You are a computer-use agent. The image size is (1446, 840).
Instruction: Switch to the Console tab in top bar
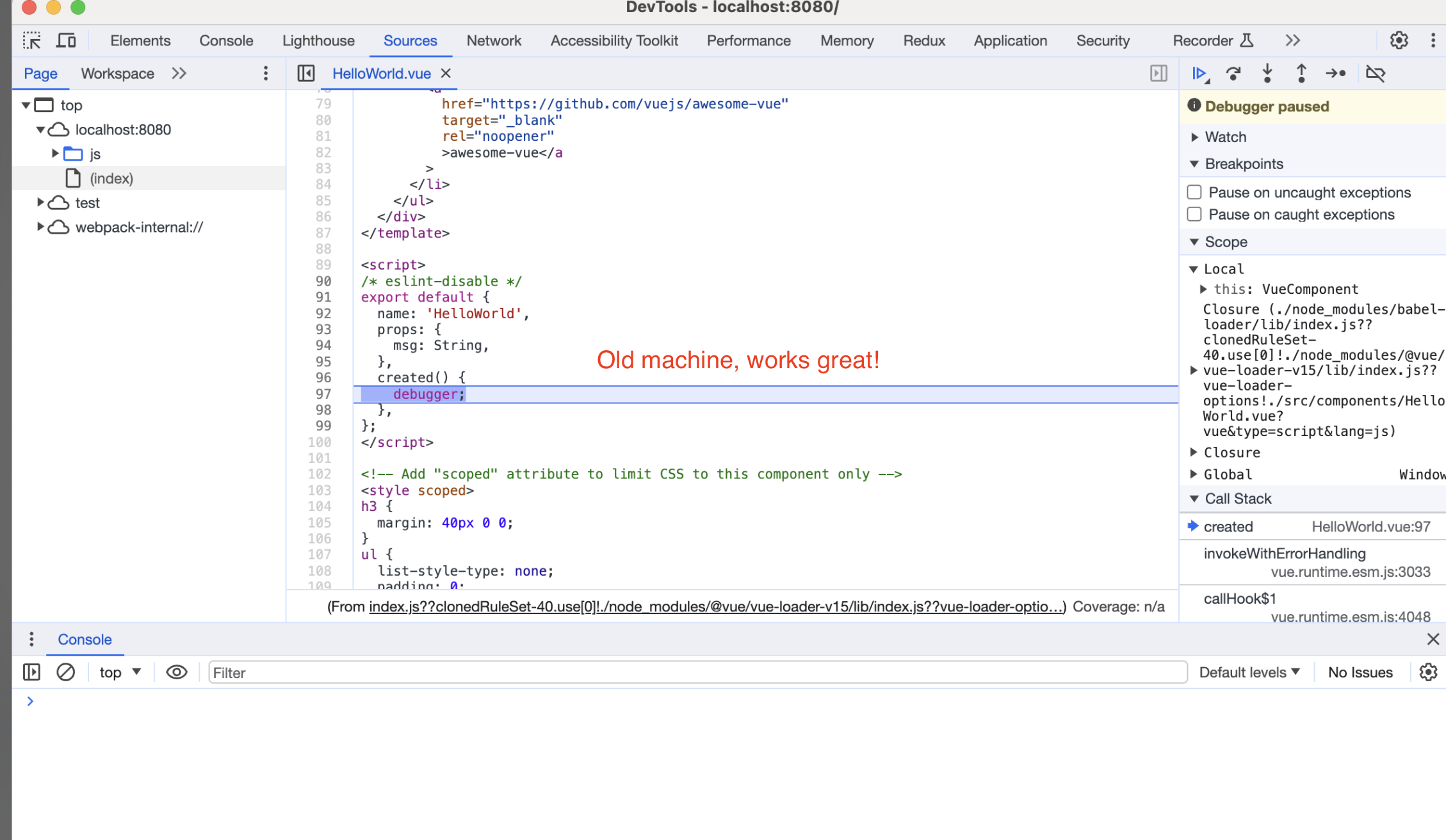click(226, 41)
